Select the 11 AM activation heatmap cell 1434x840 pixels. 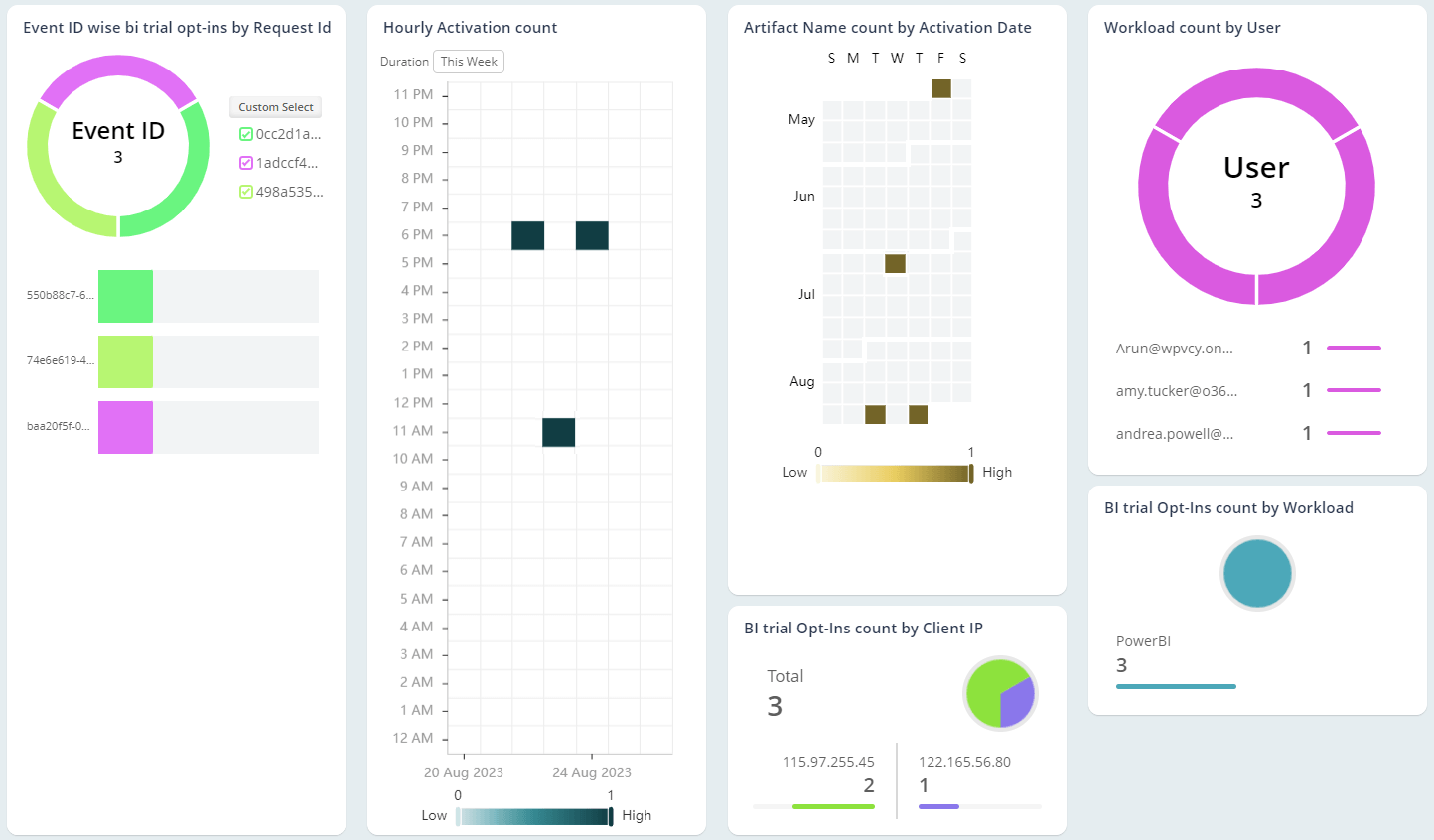[558, 431]
